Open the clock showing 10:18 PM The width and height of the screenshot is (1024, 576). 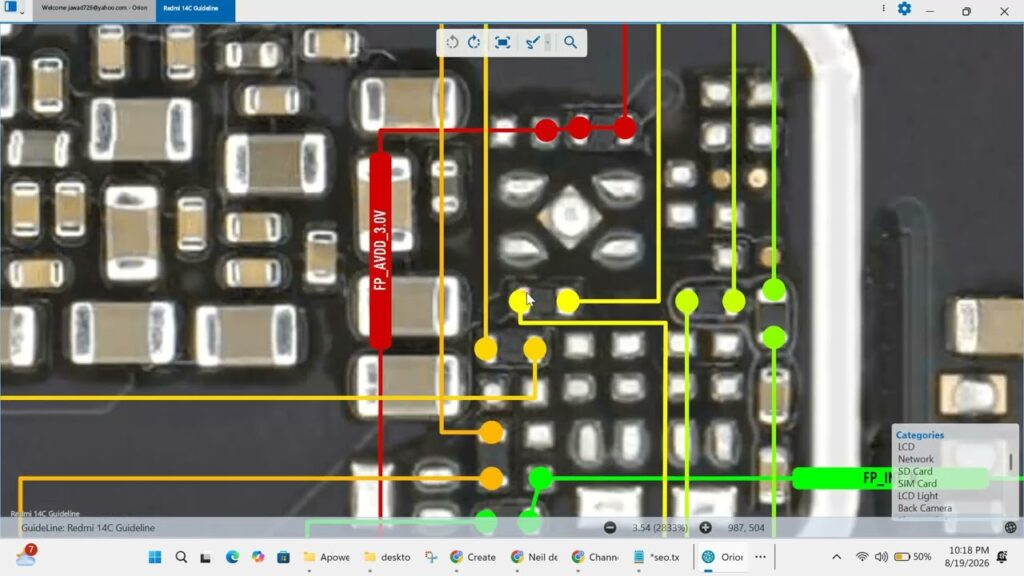pos(967,556)
